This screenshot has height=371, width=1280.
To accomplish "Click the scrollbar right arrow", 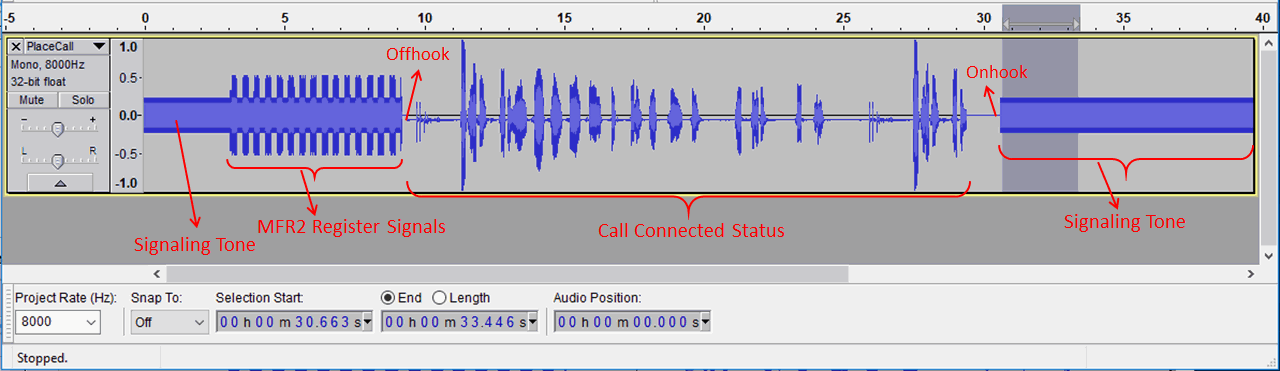I will (1250, 273).
